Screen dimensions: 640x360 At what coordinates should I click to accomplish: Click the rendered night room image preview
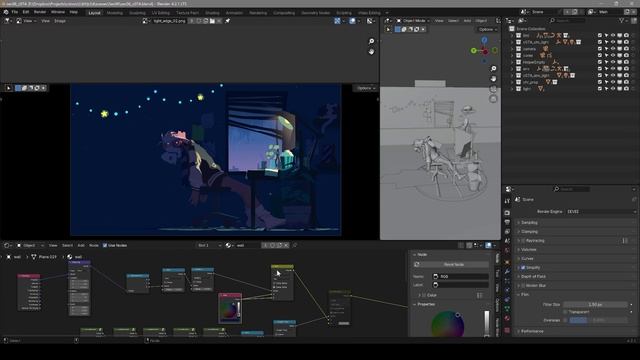pos(205,160)
